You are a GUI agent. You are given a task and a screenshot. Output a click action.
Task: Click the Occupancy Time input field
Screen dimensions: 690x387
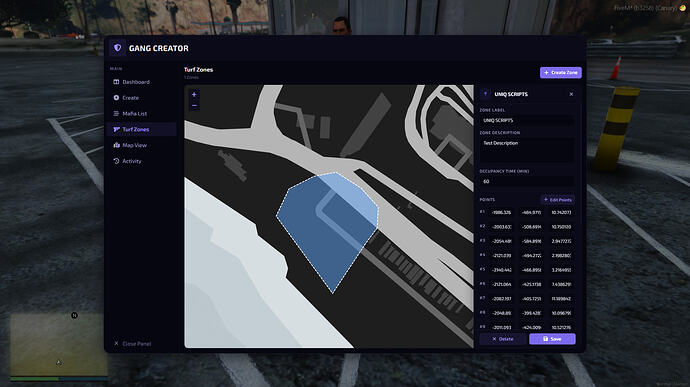pos(527,181)
